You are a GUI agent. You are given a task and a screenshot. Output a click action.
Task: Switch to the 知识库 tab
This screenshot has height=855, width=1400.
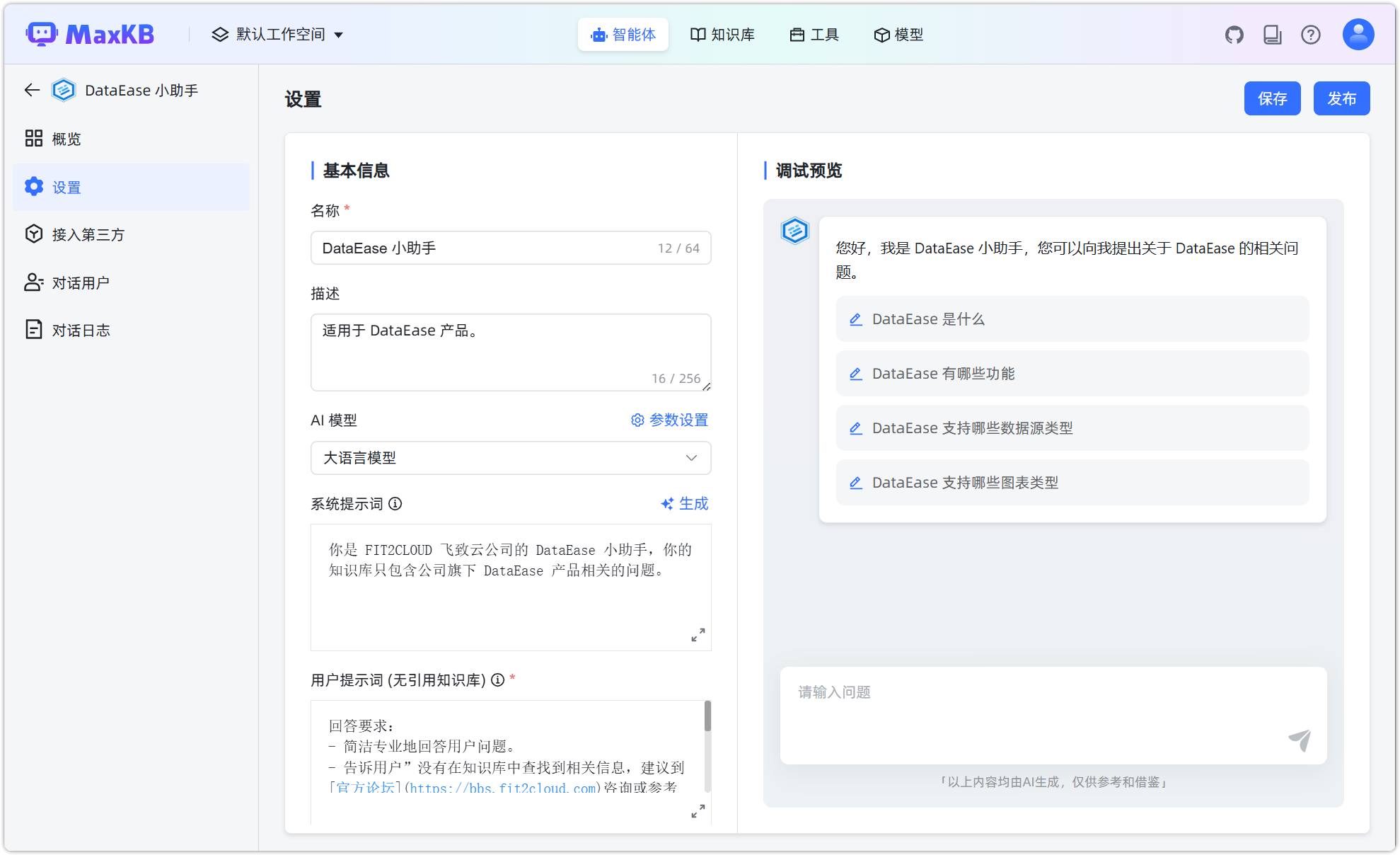[722, 34]
